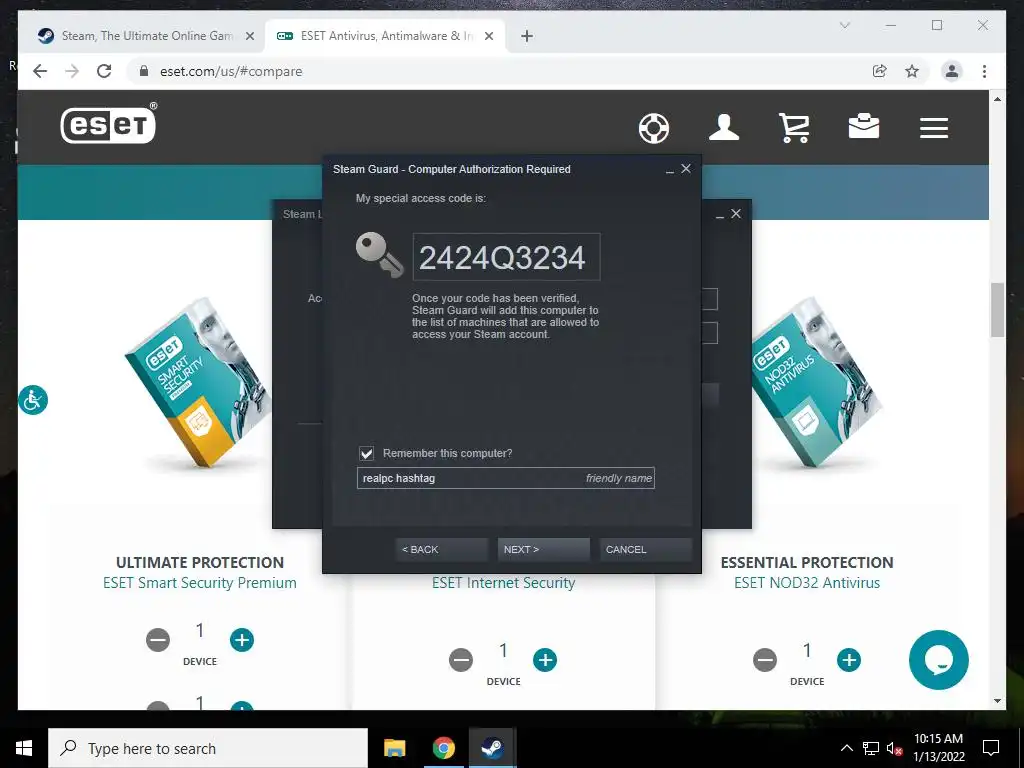
Task: Click the muted volume tray icon
Action: (x=895, y=748)
